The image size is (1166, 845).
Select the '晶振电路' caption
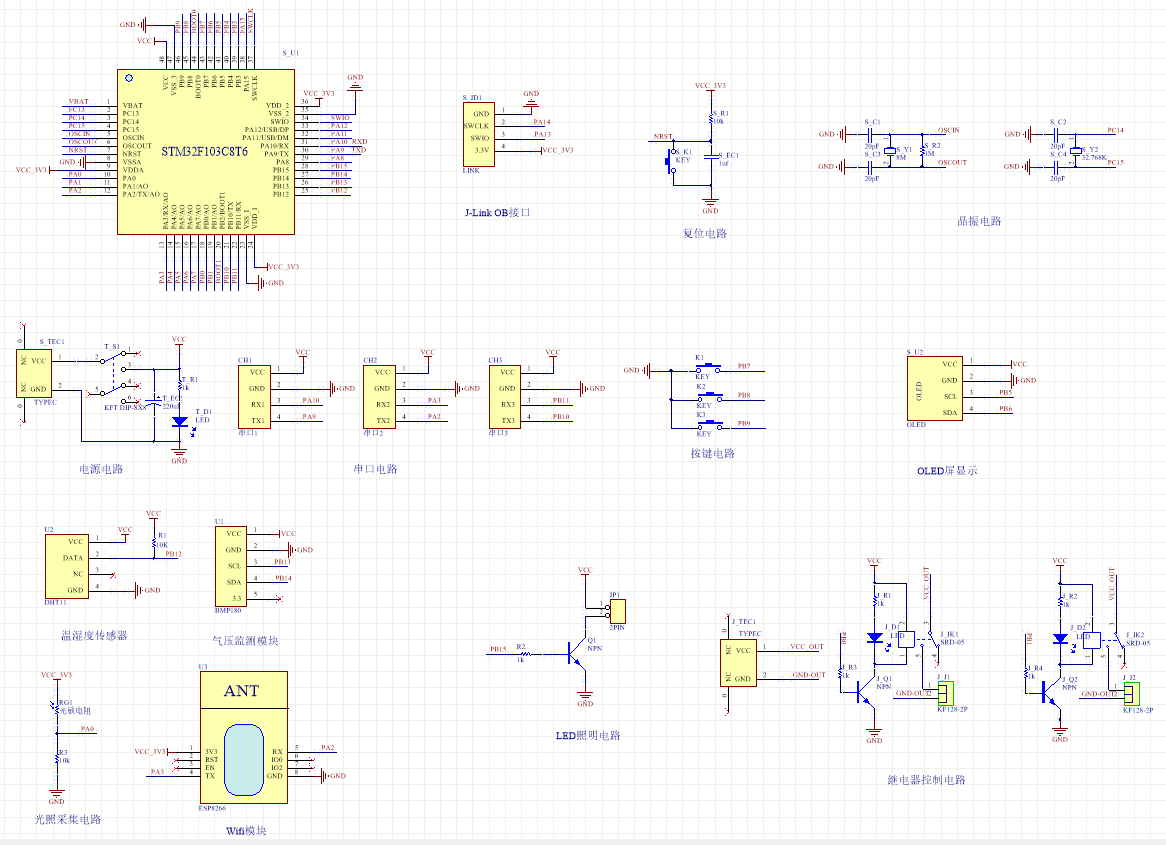pos(979,221)
